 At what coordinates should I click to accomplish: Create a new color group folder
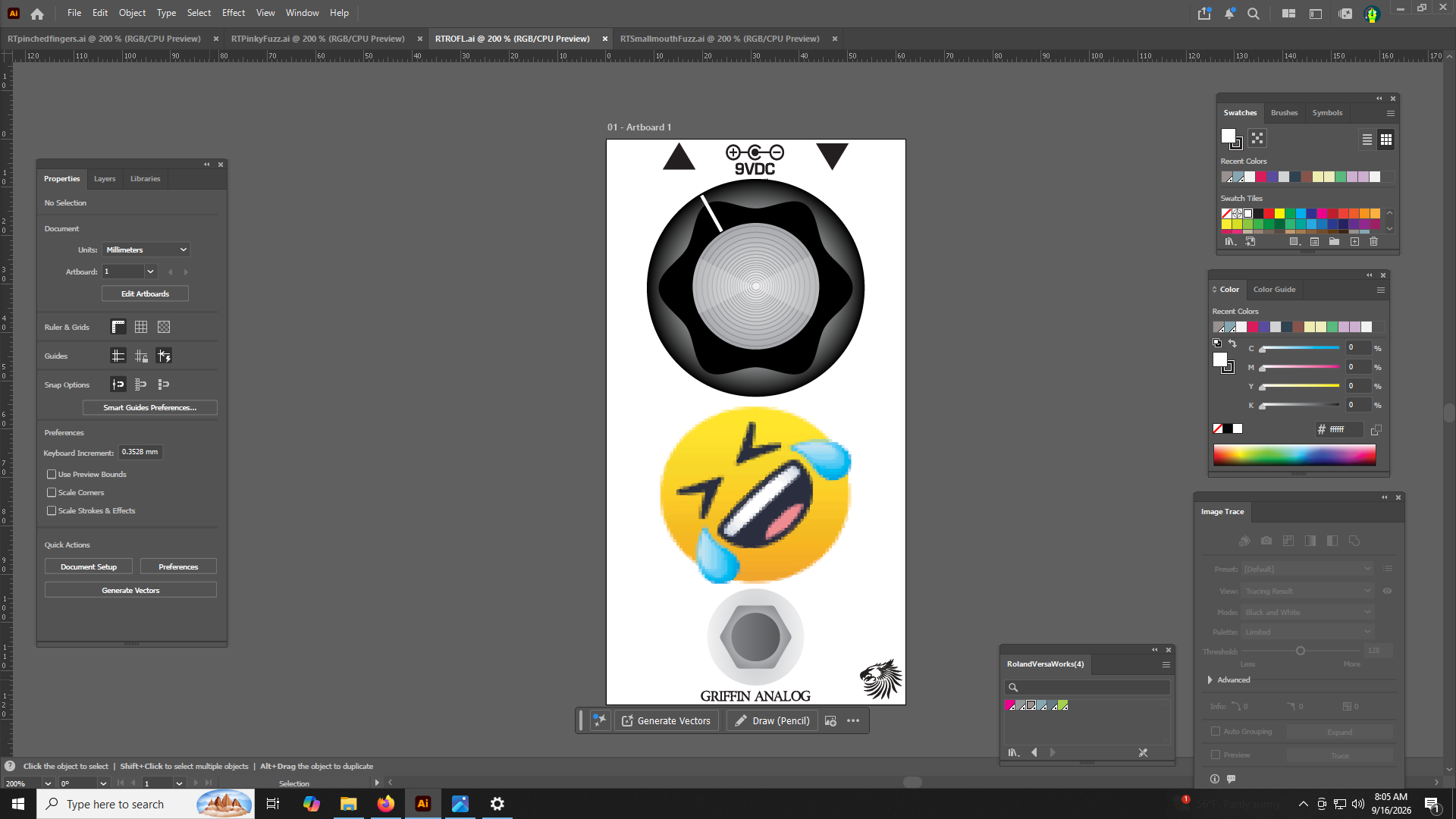coord(1334,242)
